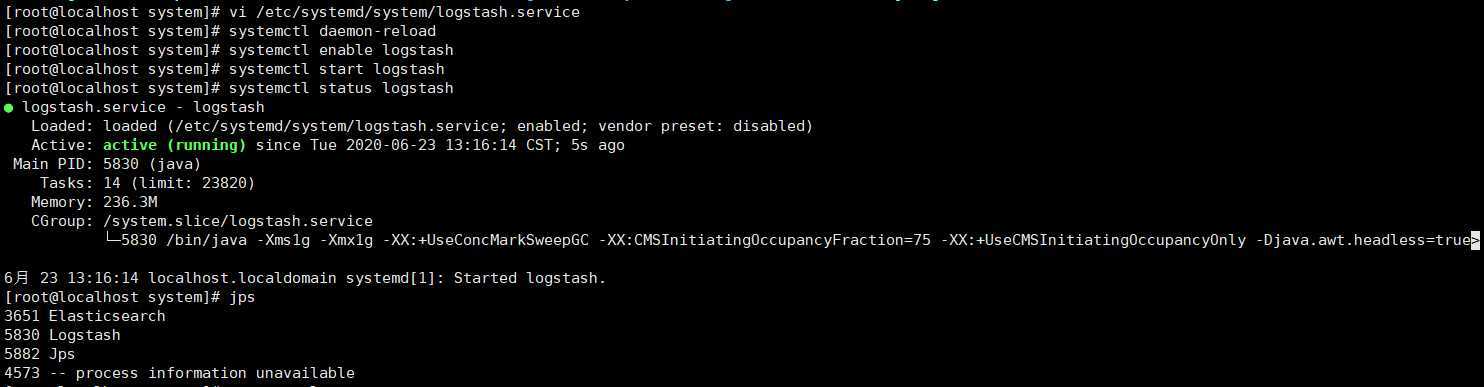Click the "systemctl status logstash" command
The image size is (1484, 387).
click(341, 88)
